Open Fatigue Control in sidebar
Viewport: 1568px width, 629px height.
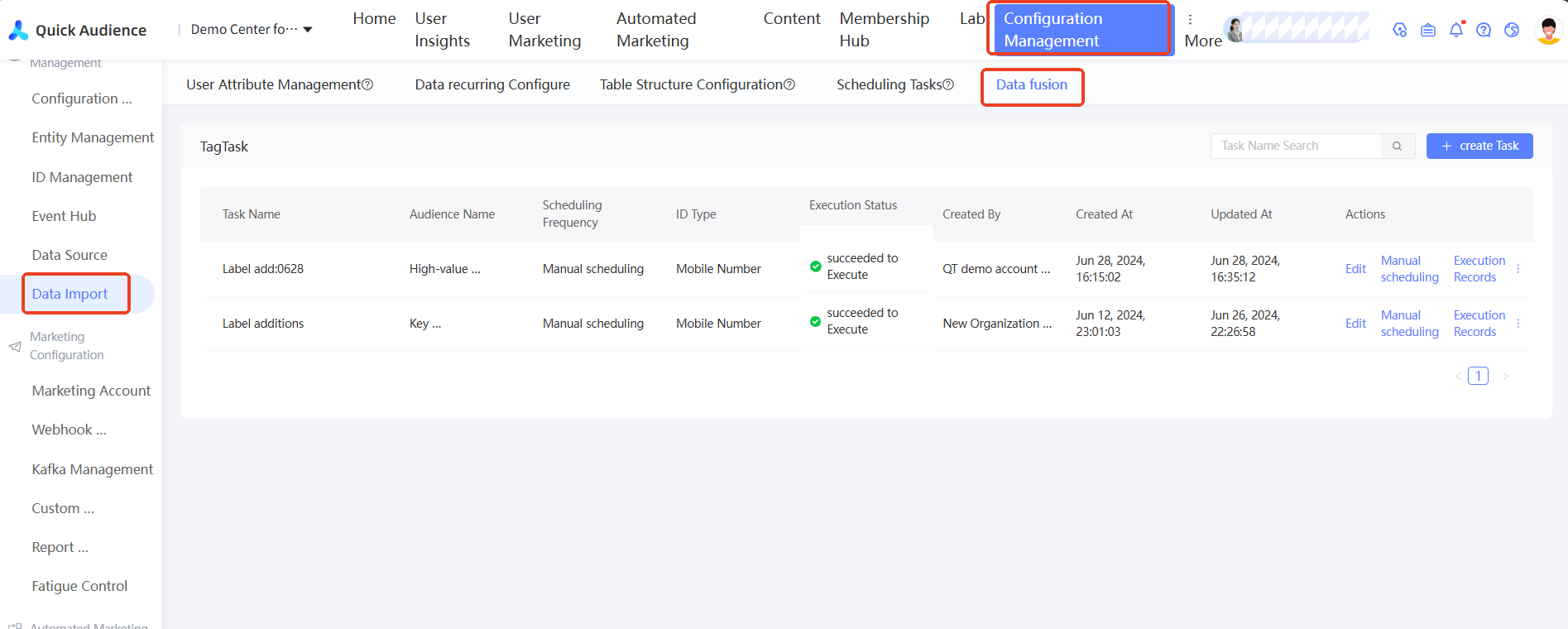[79, 586]
